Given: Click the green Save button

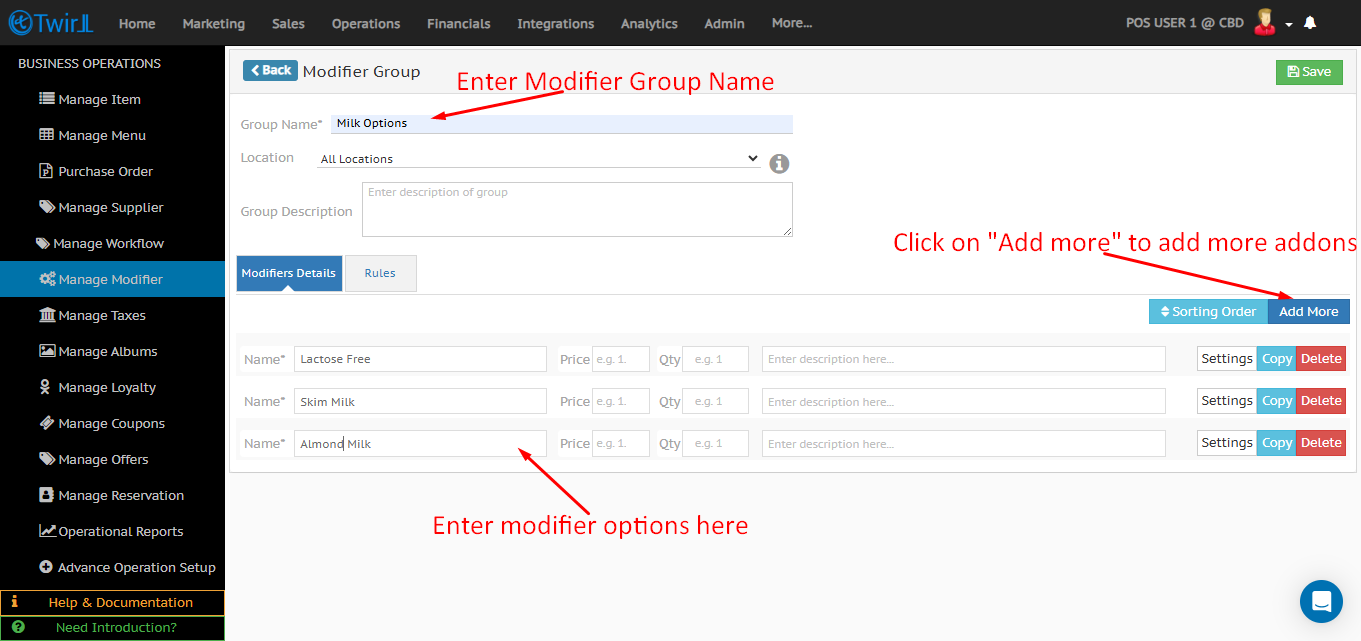Looking at the screenshot, I should pos(1308,72).
